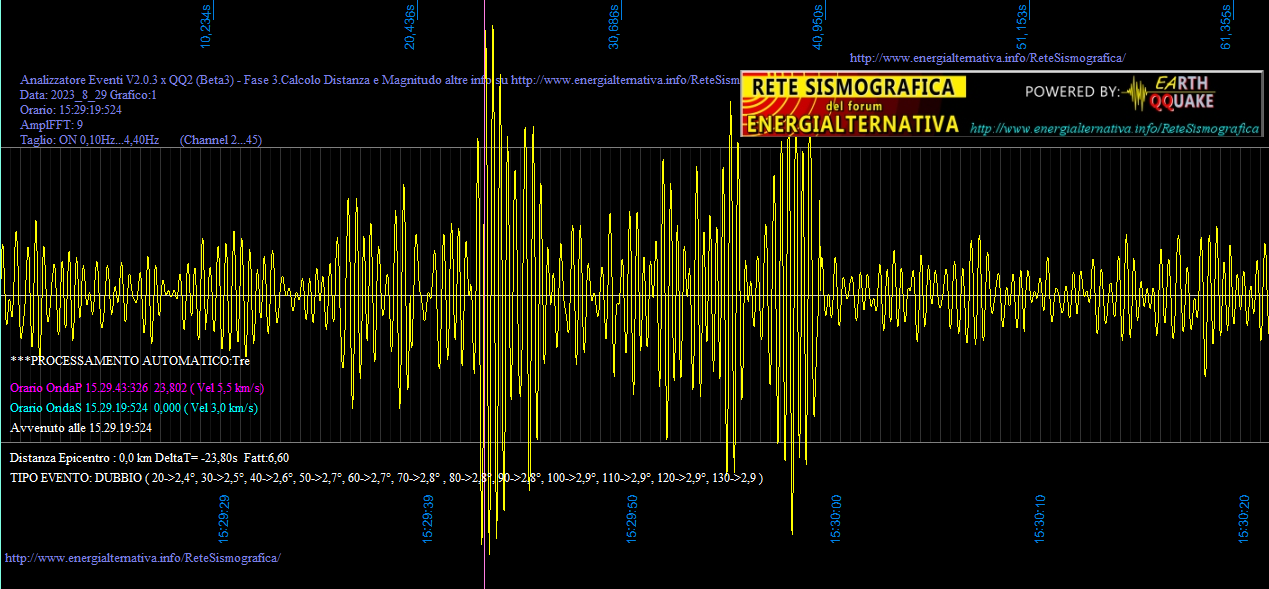Click the 'Distanza Epicentro : 0,0 km' line
The width and height of the screenshot is (1269, 589).
coord(150,457)
